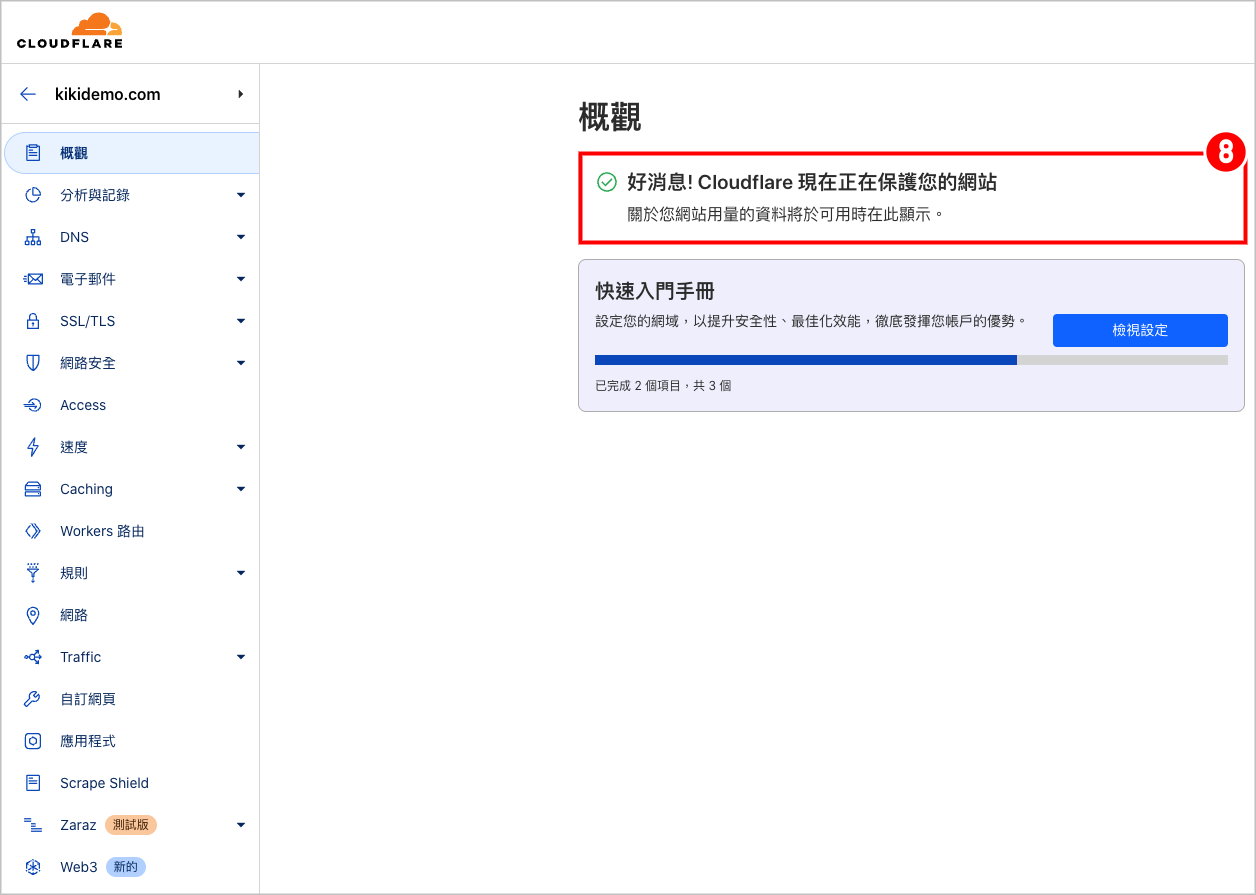
Task: Click the 關於您網站用量的資料 description line
Action: click(x=786, y=214)
